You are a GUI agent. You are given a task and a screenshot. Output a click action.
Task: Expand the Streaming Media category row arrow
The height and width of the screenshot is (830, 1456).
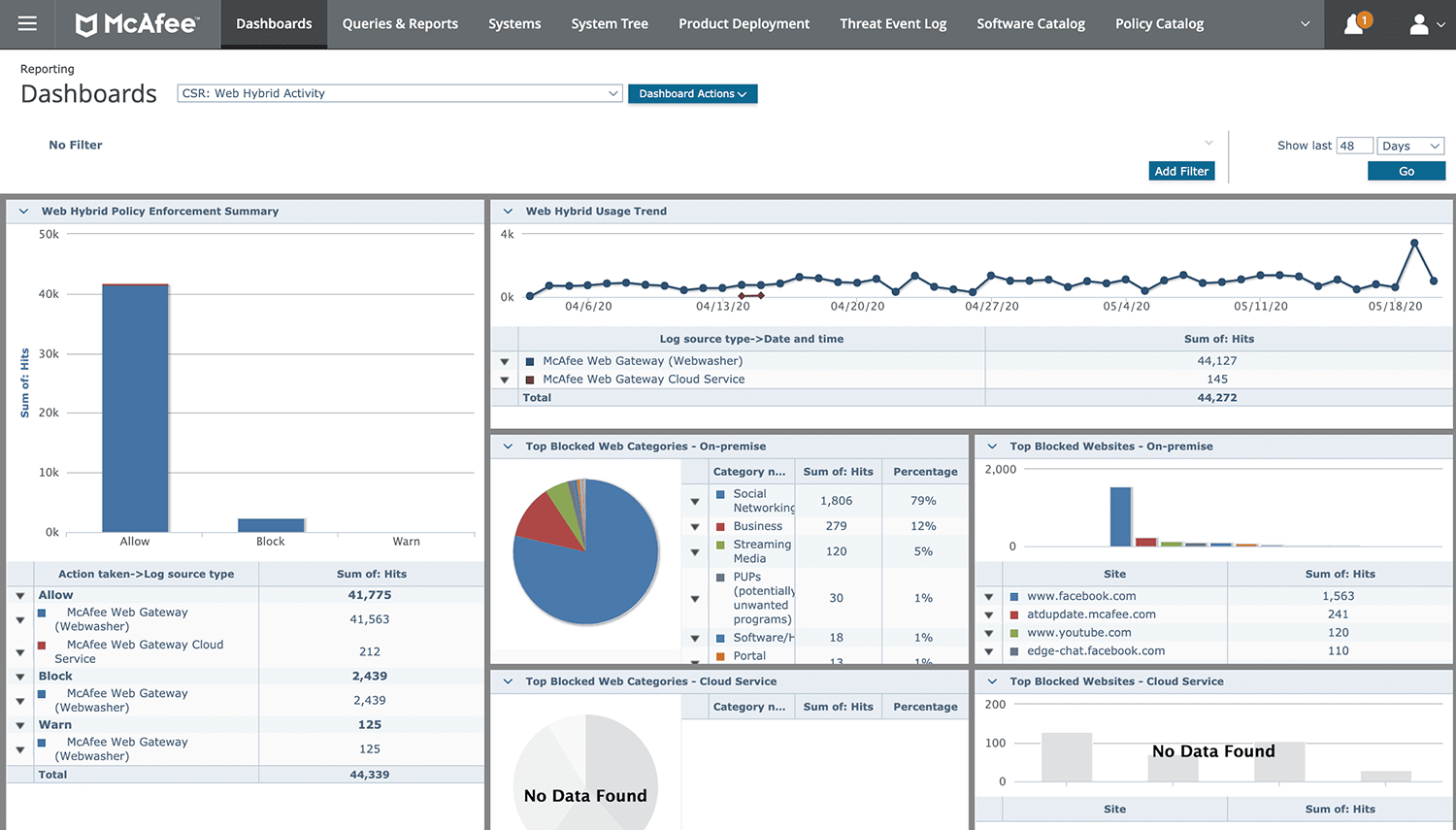click(x=695, y=552)
